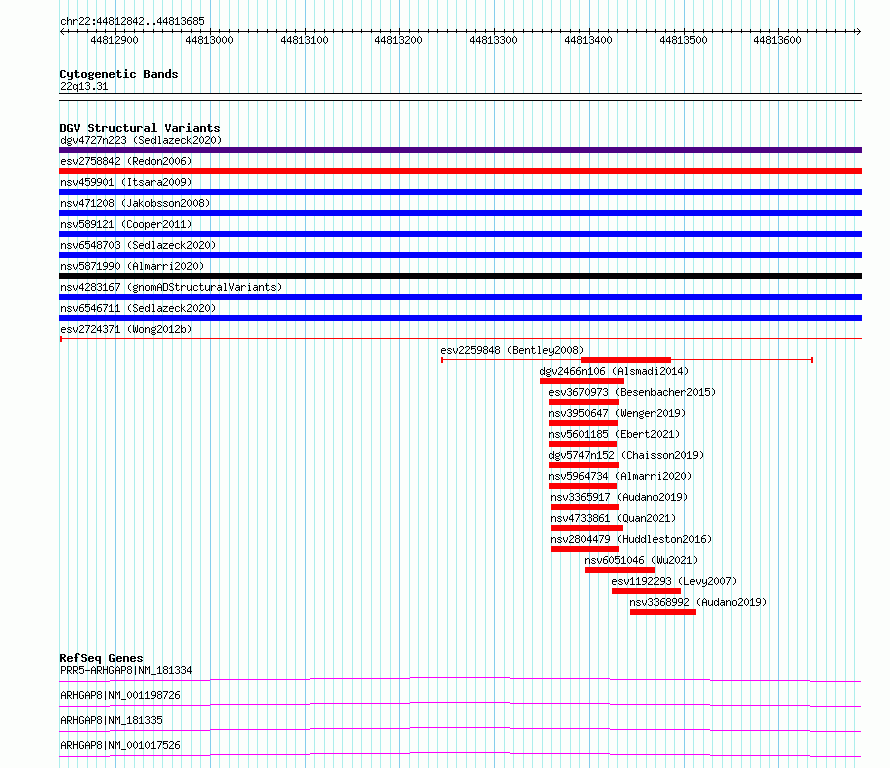Click the nsv5964734 (Almarri2020) label
890x768 pixels.
[x=620, y=476]
